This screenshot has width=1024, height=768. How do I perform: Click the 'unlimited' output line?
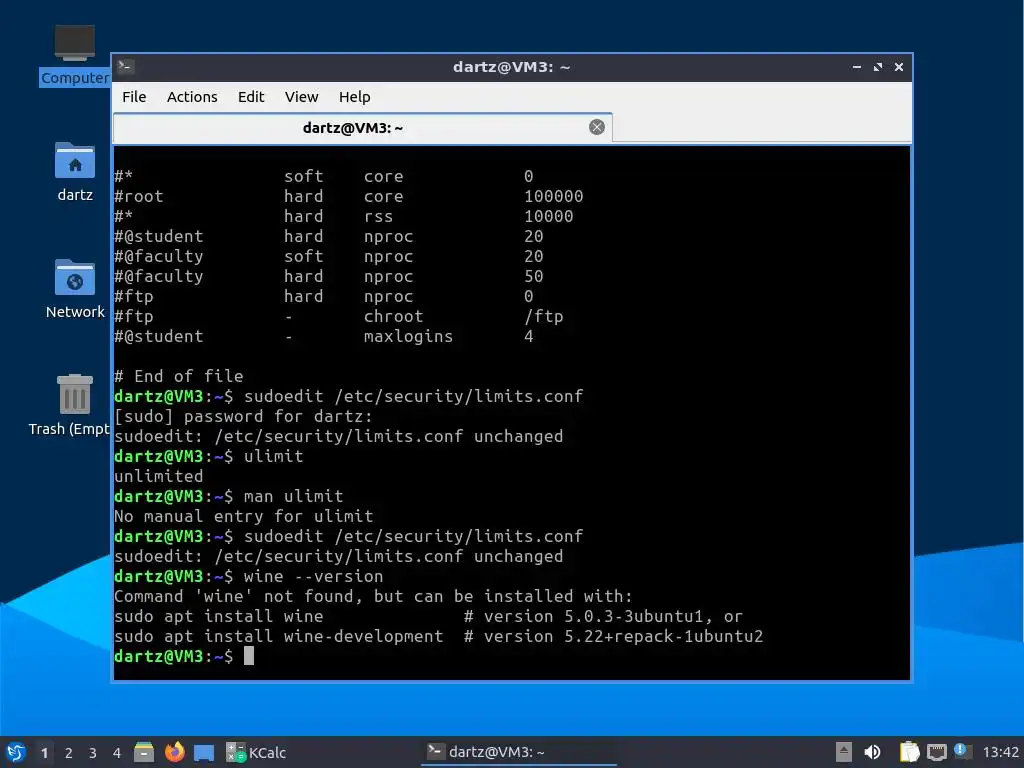click(159, 477)
